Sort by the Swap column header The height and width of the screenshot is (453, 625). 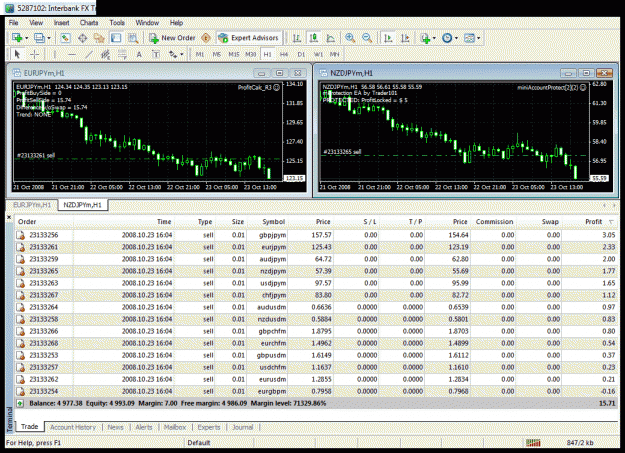tap(550, 222)
